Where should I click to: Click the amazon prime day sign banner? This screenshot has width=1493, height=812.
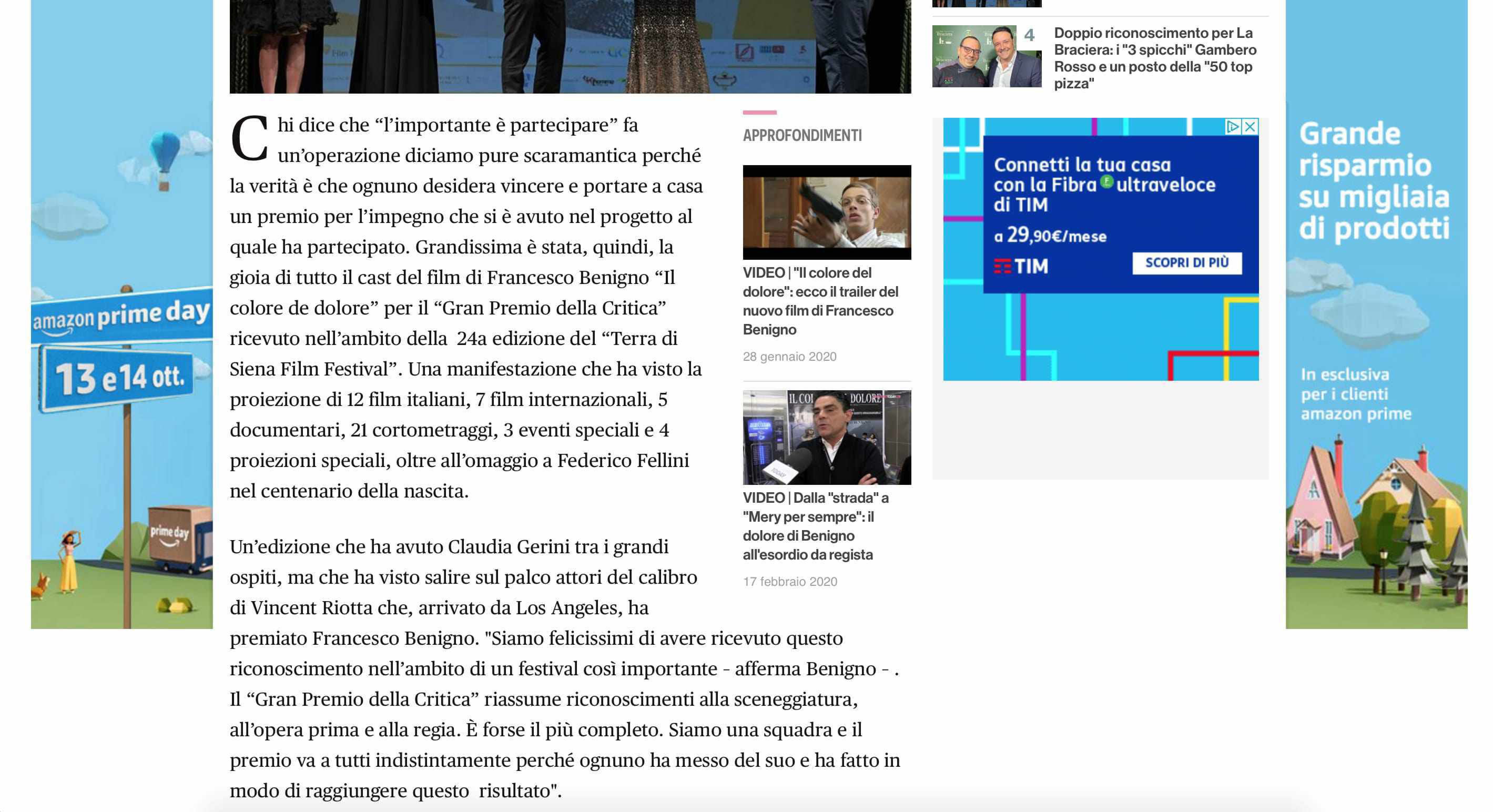(121, 316)
